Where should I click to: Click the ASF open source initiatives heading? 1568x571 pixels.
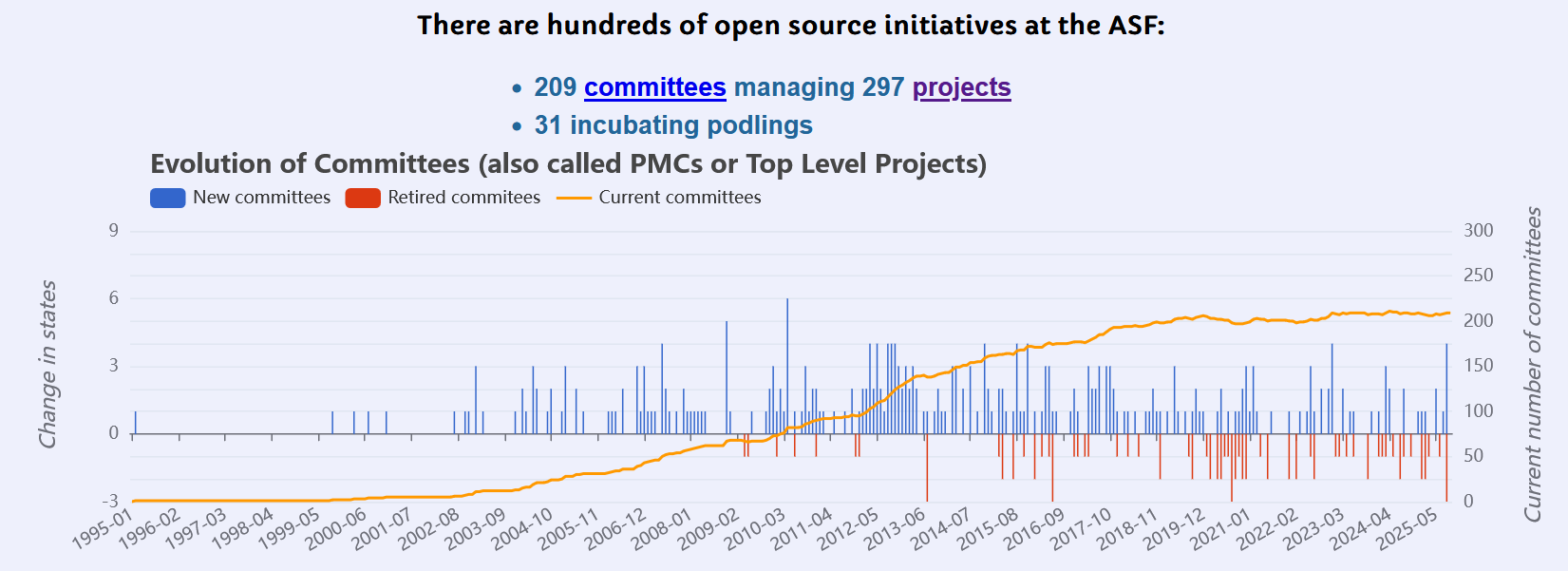pos(790,25)
